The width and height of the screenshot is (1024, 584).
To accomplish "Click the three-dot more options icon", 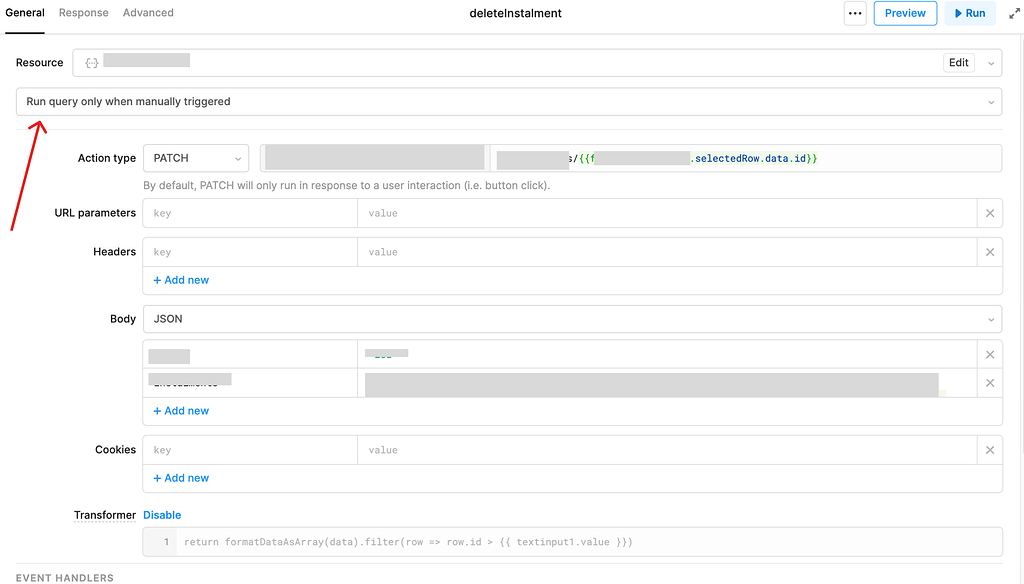I will tap(854, 13).
